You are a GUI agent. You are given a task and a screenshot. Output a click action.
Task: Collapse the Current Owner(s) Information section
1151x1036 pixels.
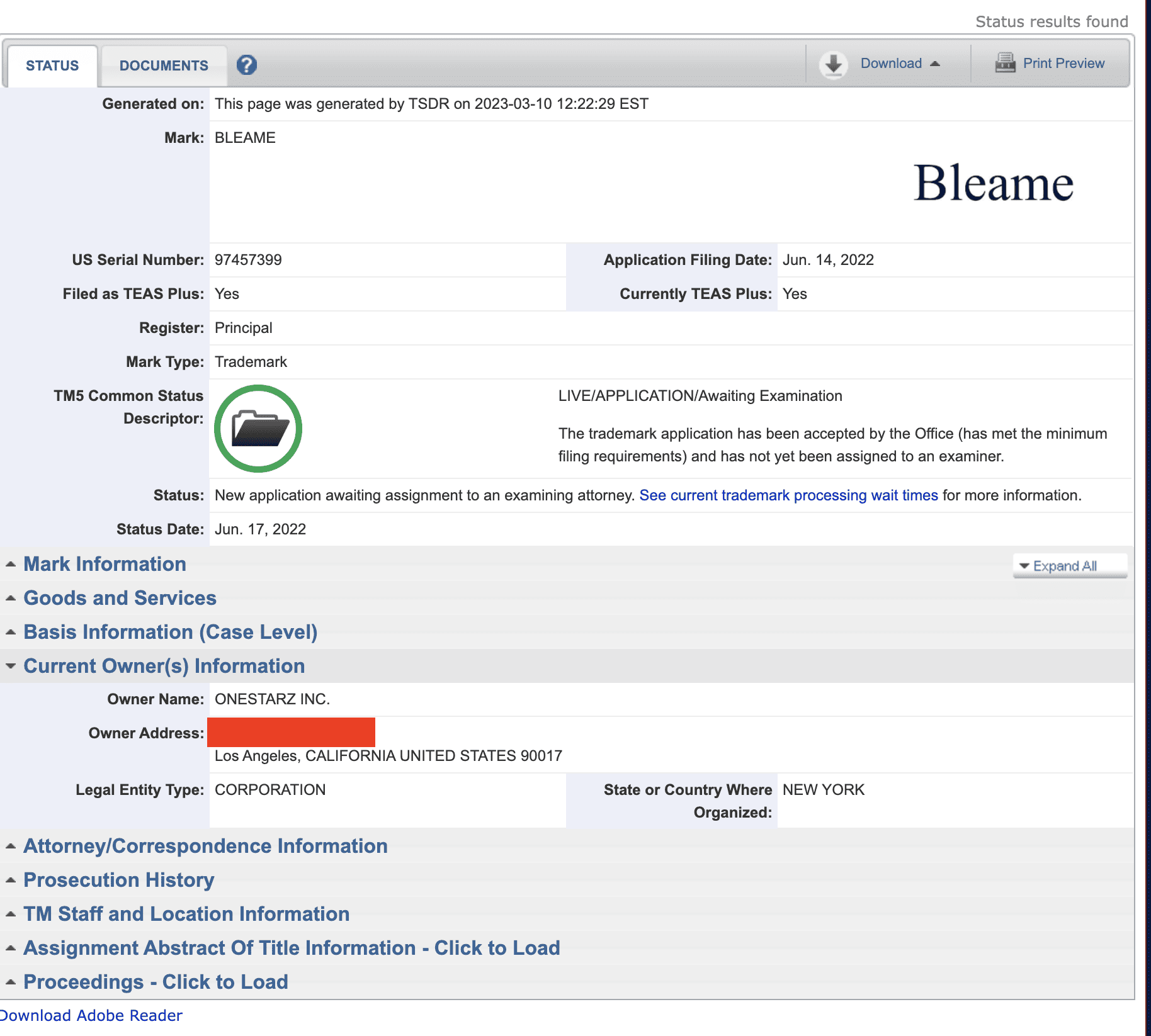pos(164,666)
